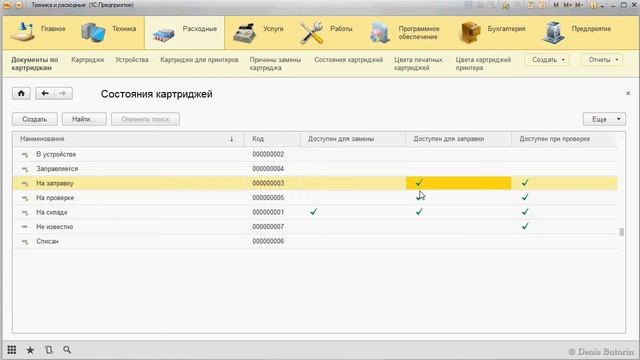The height and width of the screenshot is (360, 640).
Task: Click the Создать button above the list
Action: coord(35,119)
